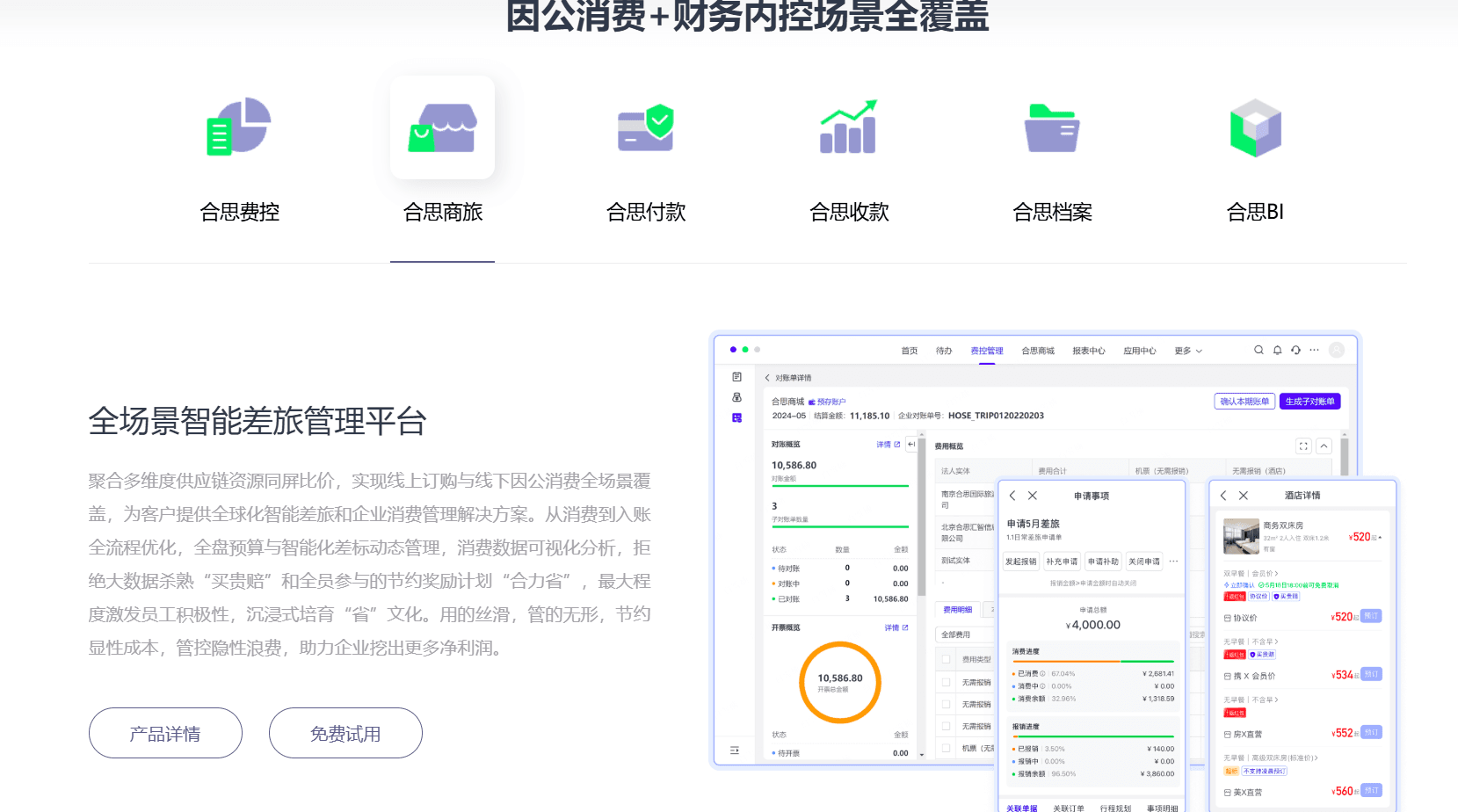Click the 预存账户 tag icon
The width and height of the screenshot is (1458, 812).
(812, 402)
